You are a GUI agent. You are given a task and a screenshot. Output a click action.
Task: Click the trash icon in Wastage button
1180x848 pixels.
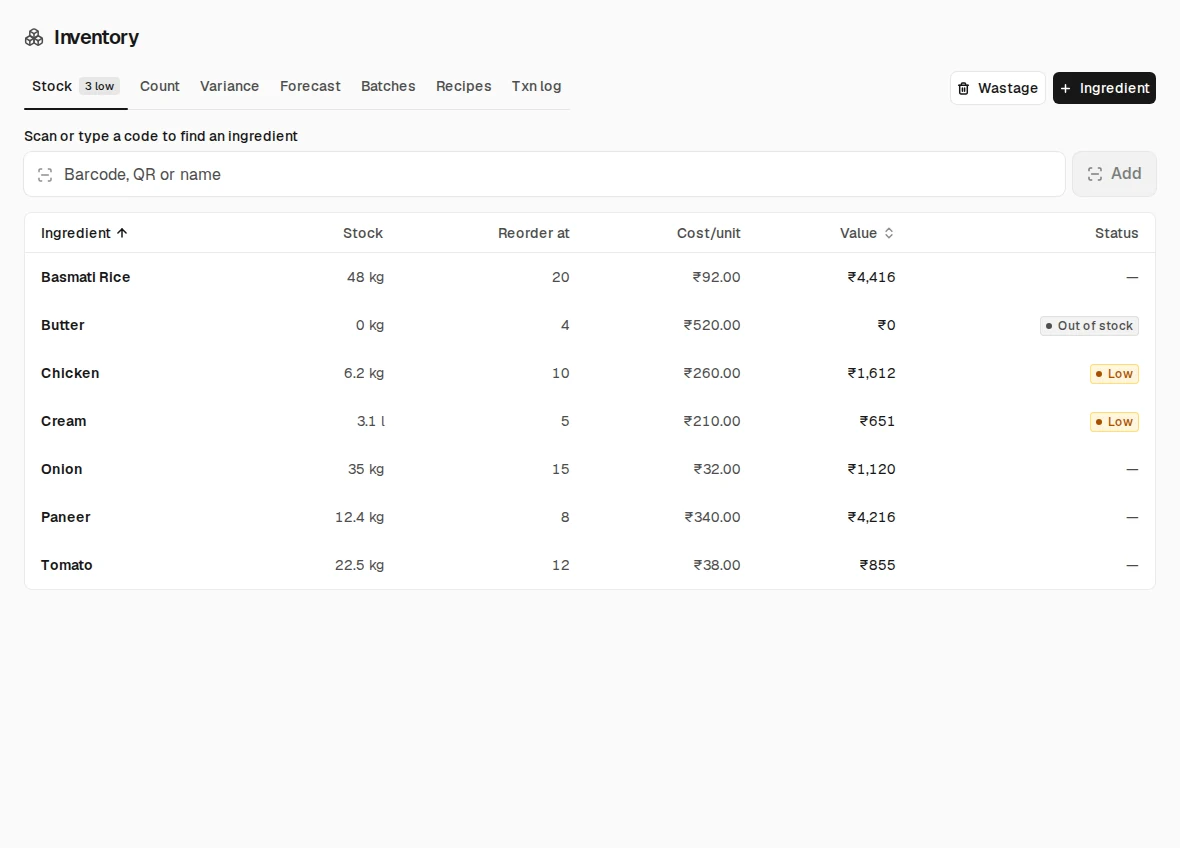click(x=963, y=89)
